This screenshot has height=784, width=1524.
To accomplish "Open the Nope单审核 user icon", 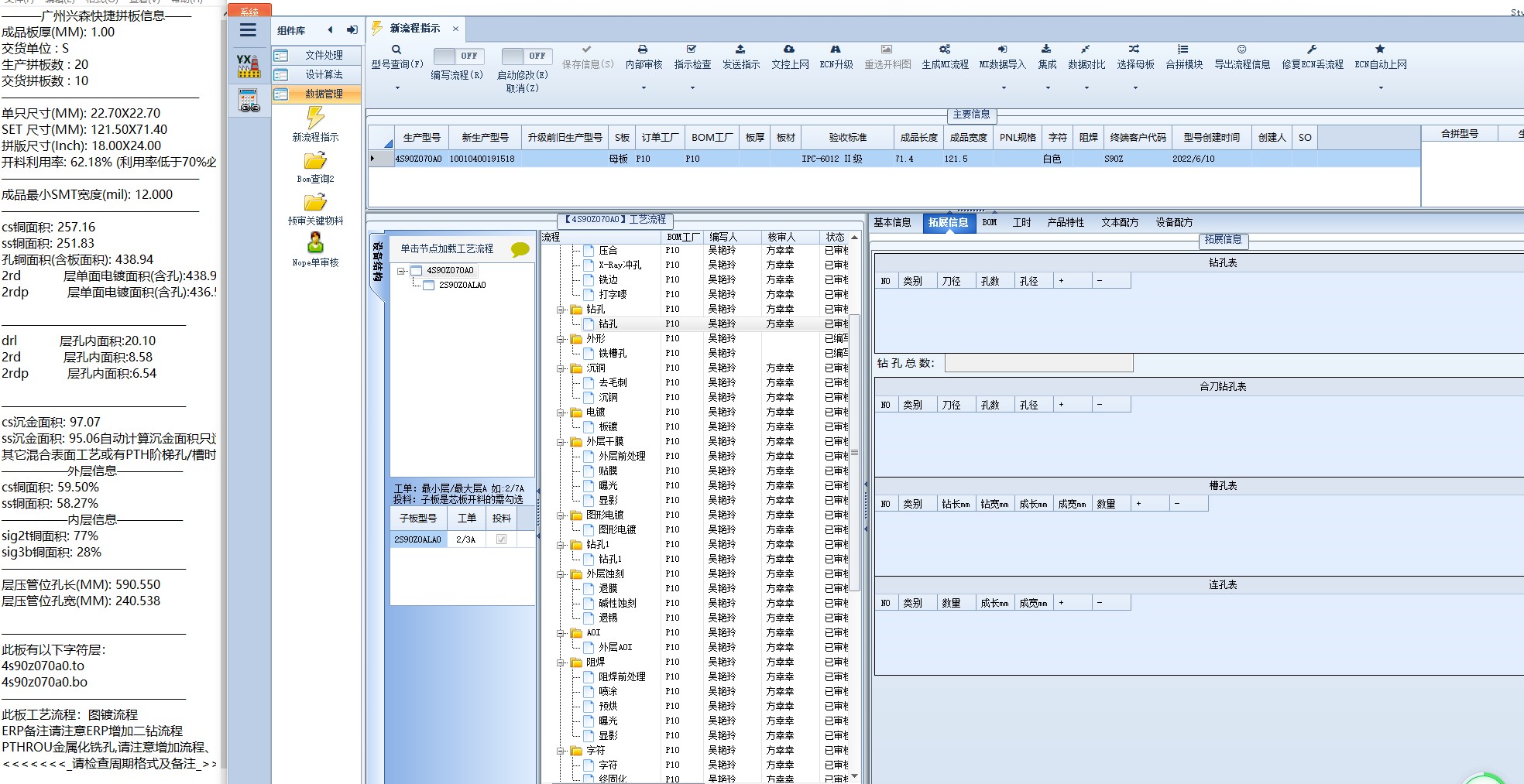I will click(315, 242).
